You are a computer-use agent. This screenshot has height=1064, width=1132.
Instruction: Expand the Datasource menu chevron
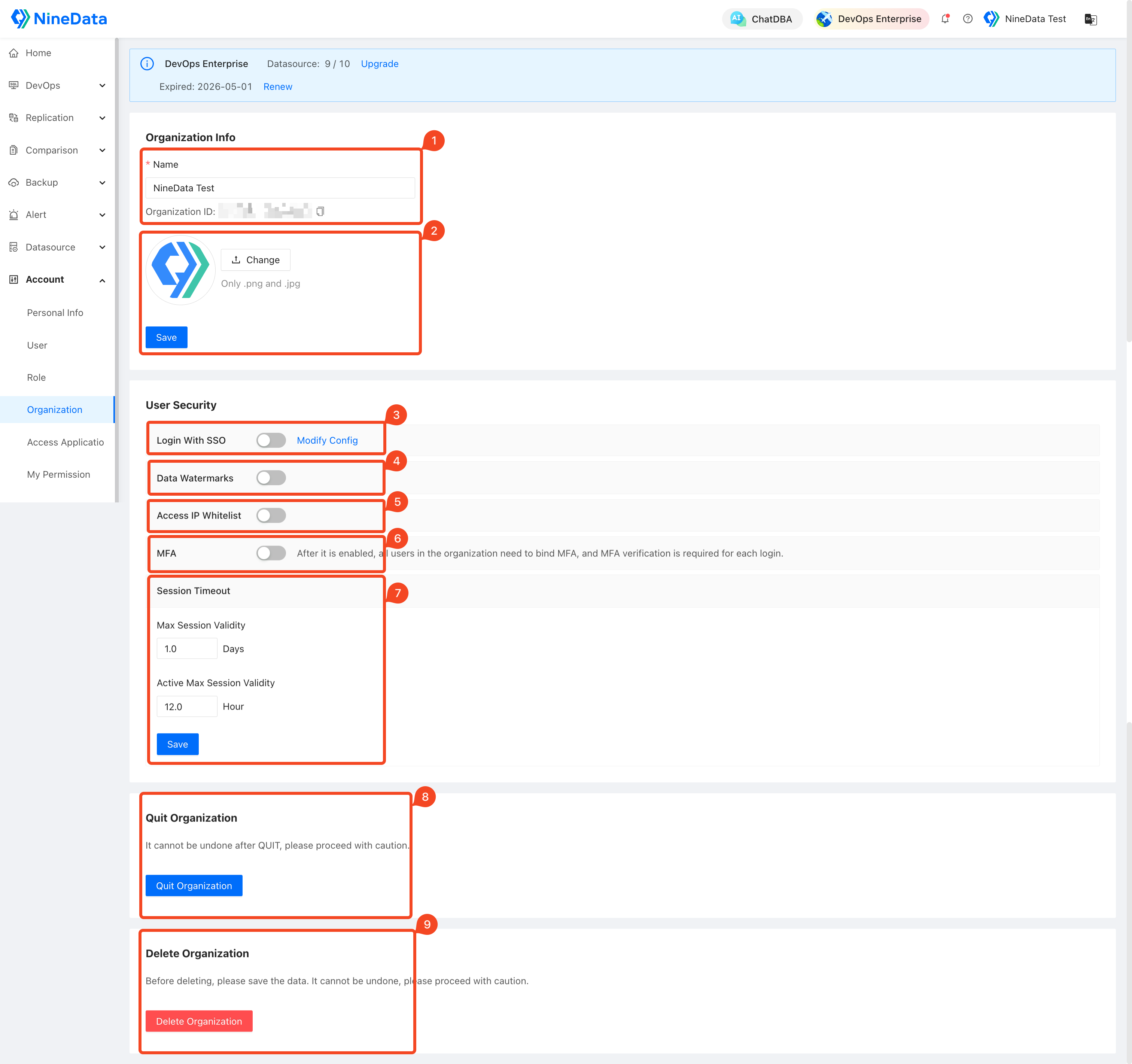[103, 247]
